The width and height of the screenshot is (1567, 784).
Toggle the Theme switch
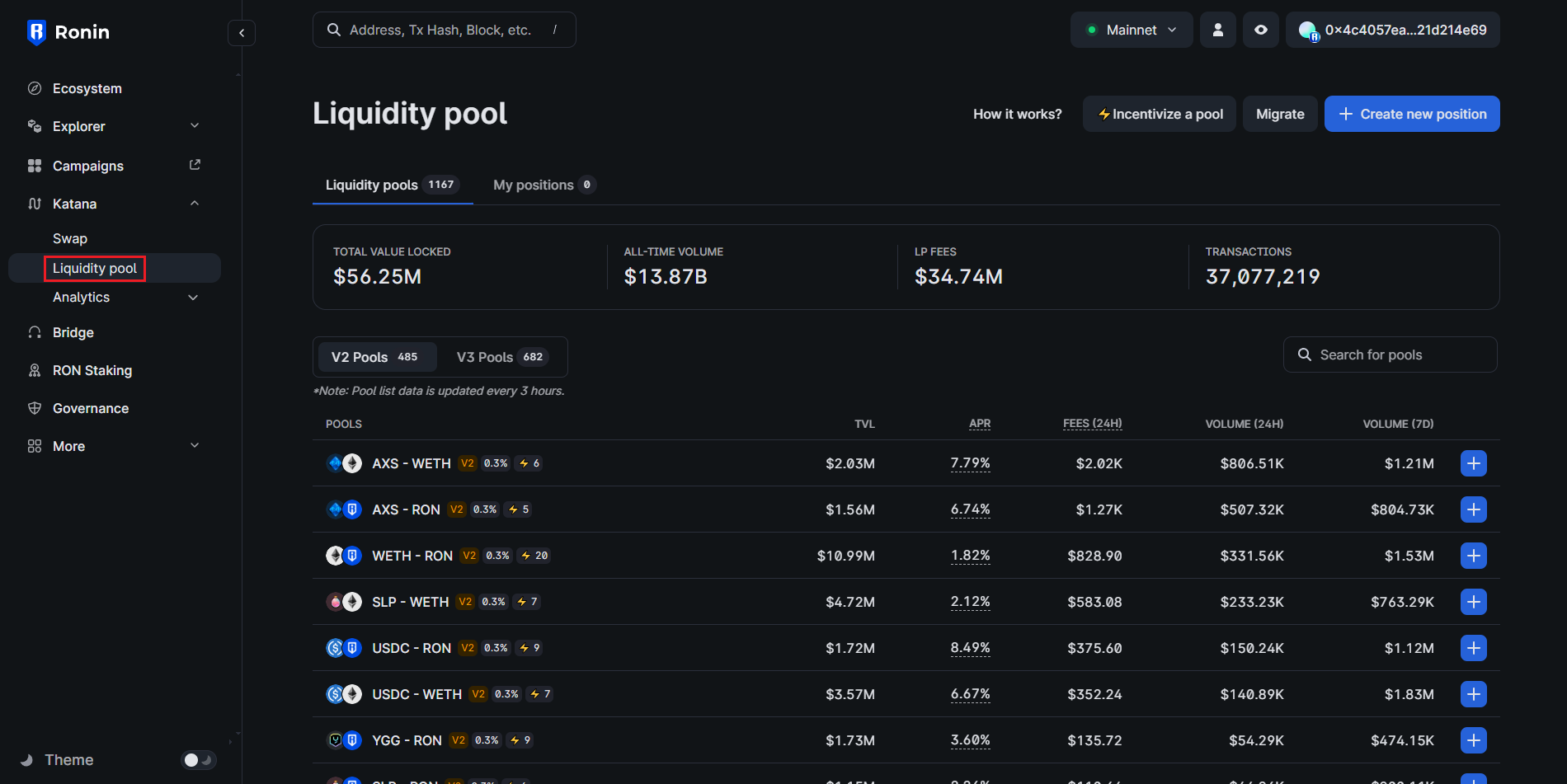(x=198, y=759)
